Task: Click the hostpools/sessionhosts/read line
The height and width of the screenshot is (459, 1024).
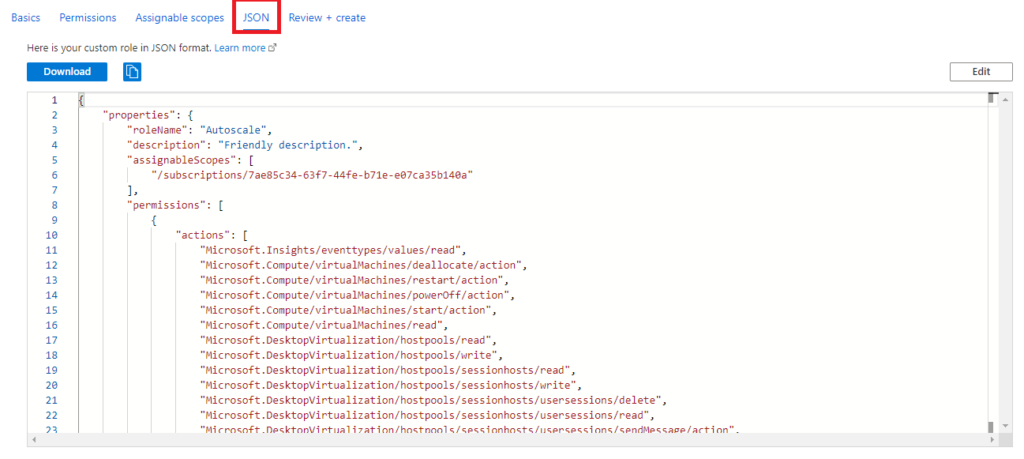Action: point(387,370)
